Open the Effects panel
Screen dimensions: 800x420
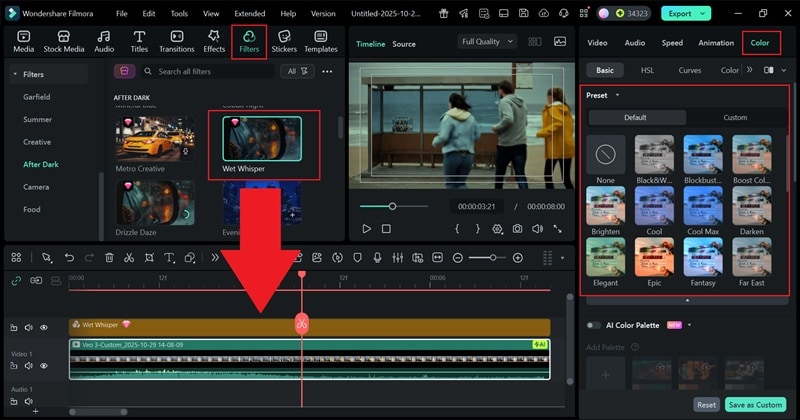pyautogui.click(x=214, y=41)
